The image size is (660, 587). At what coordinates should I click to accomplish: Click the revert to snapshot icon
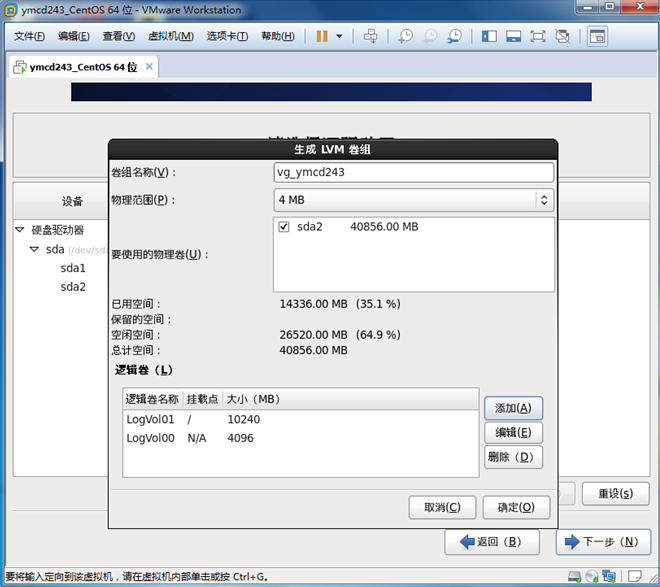click(x=430, y=36)
